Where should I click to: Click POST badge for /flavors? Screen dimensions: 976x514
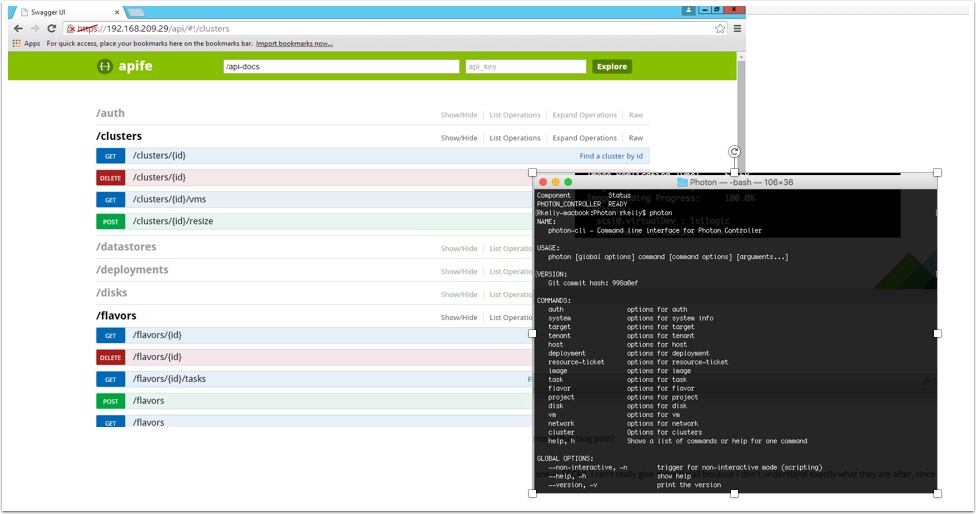coord(110,401)
